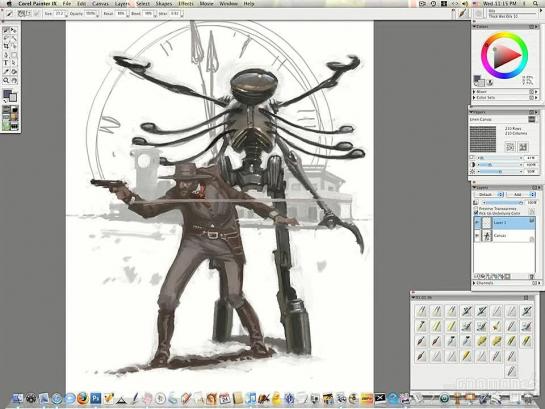Toggle Preserve Transparency checkbox

point(476,208)
